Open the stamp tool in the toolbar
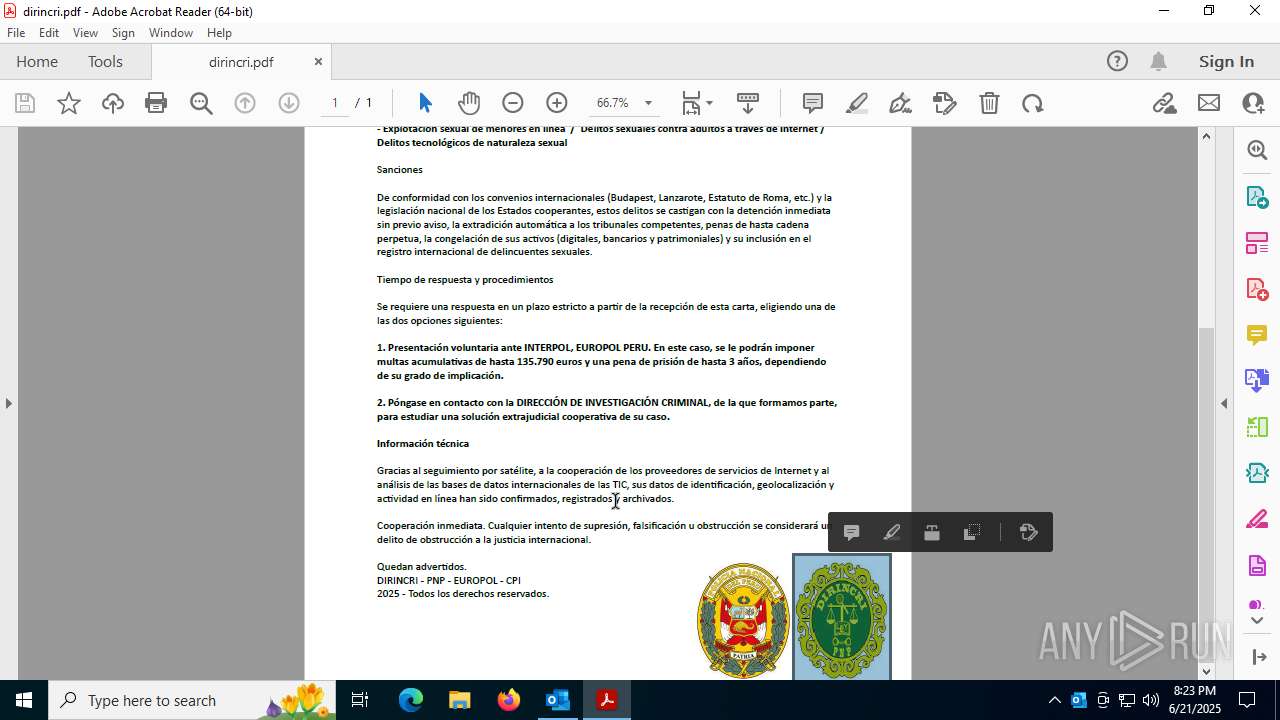Screen dimensions: 1280x720 (944, 103)
